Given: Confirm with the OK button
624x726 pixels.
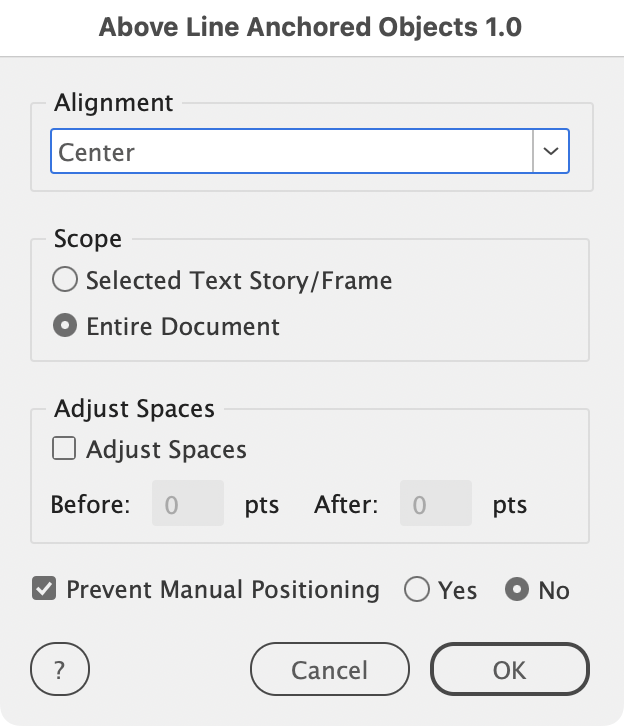Looking at the screenshot, I should (x=509, y=669).
